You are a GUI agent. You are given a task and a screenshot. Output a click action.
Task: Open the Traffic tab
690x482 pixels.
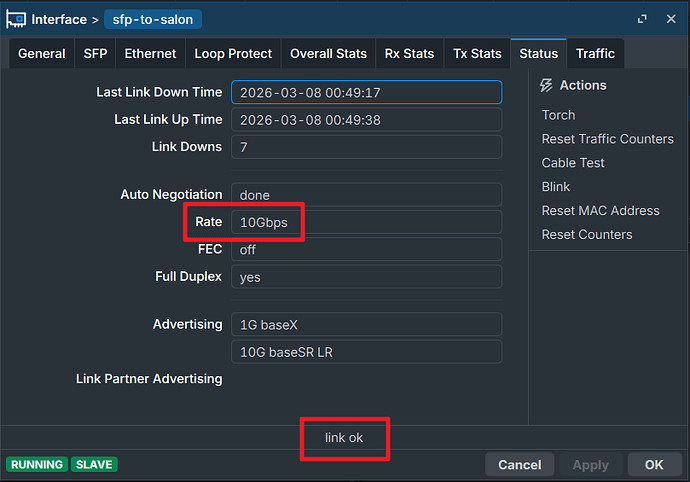coord(595,54)
